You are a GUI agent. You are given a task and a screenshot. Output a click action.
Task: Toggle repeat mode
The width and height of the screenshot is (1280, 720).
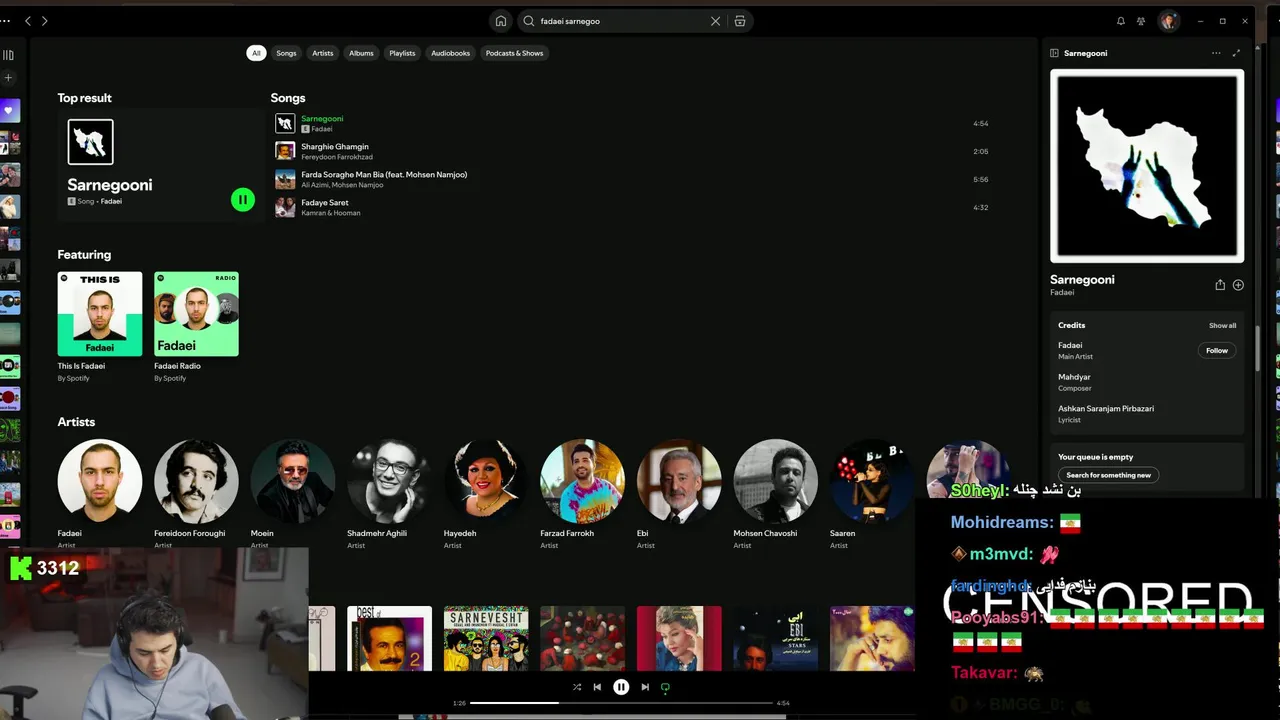click(x=665, y=687)
